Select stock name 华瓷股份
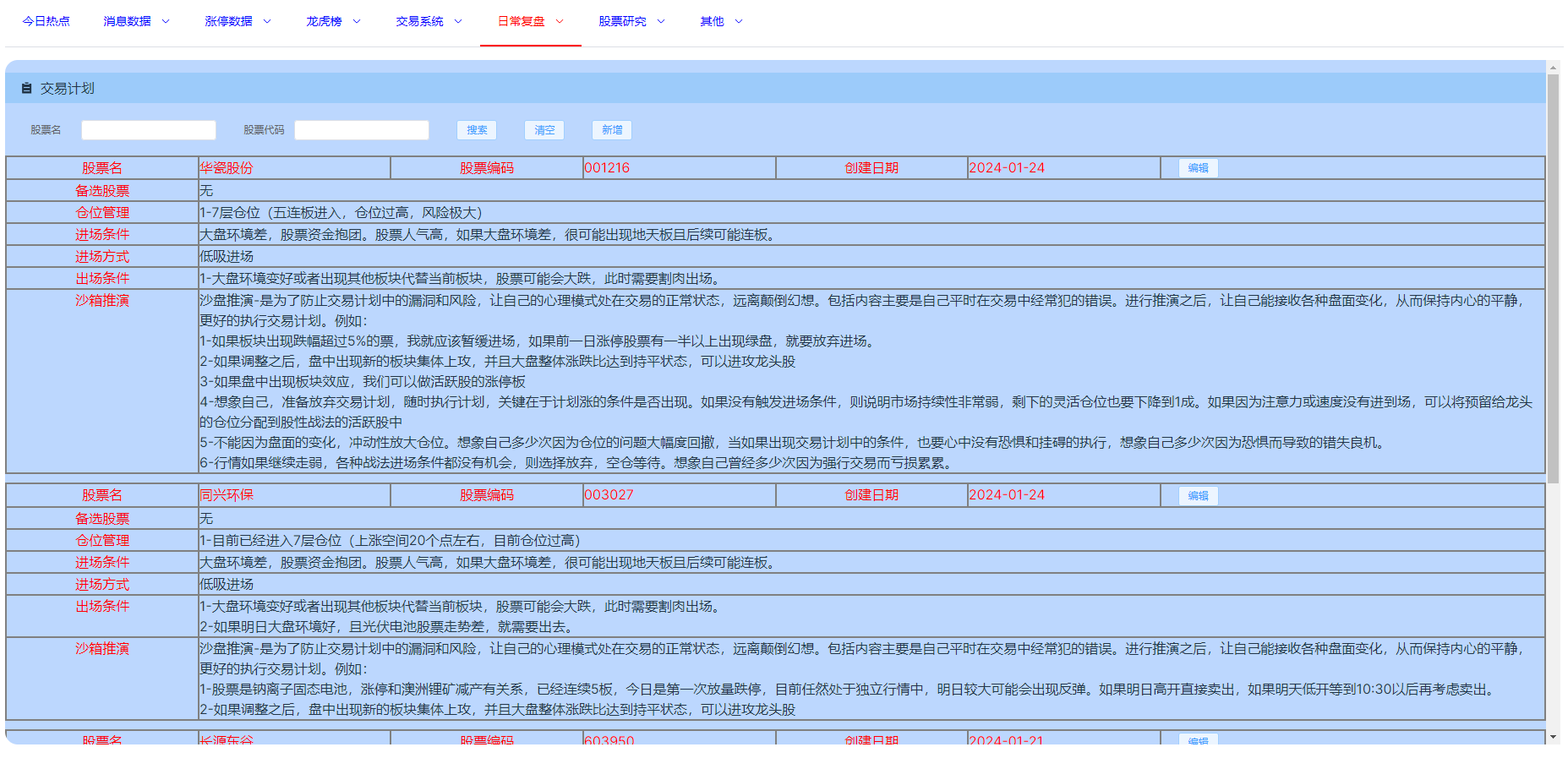 227,168
